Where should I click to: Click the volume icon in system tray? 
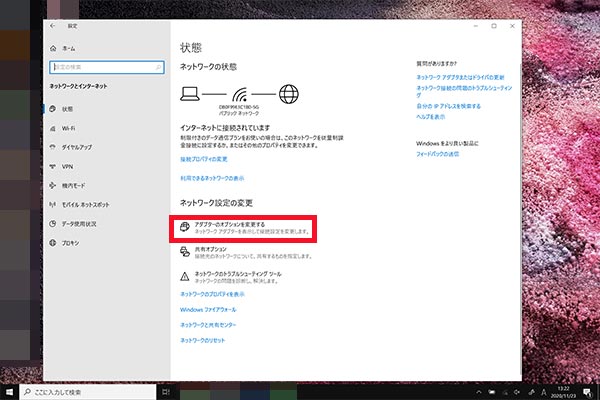coord(517,392)
